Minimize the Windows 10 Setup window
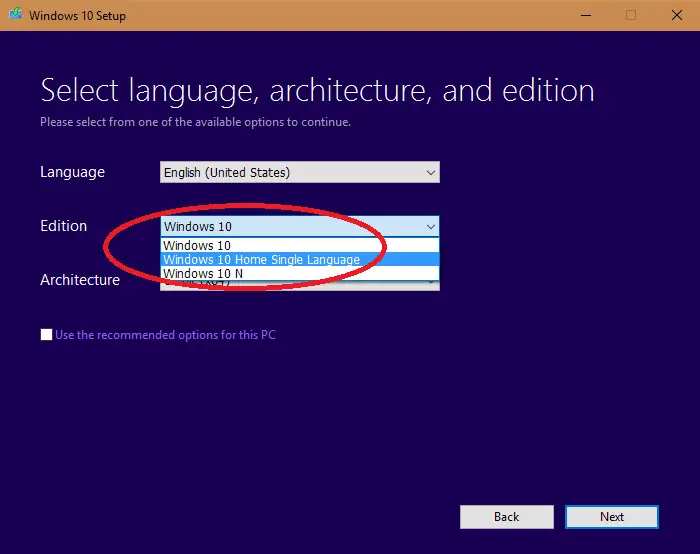700x554 pixels. tap(586, 15)
